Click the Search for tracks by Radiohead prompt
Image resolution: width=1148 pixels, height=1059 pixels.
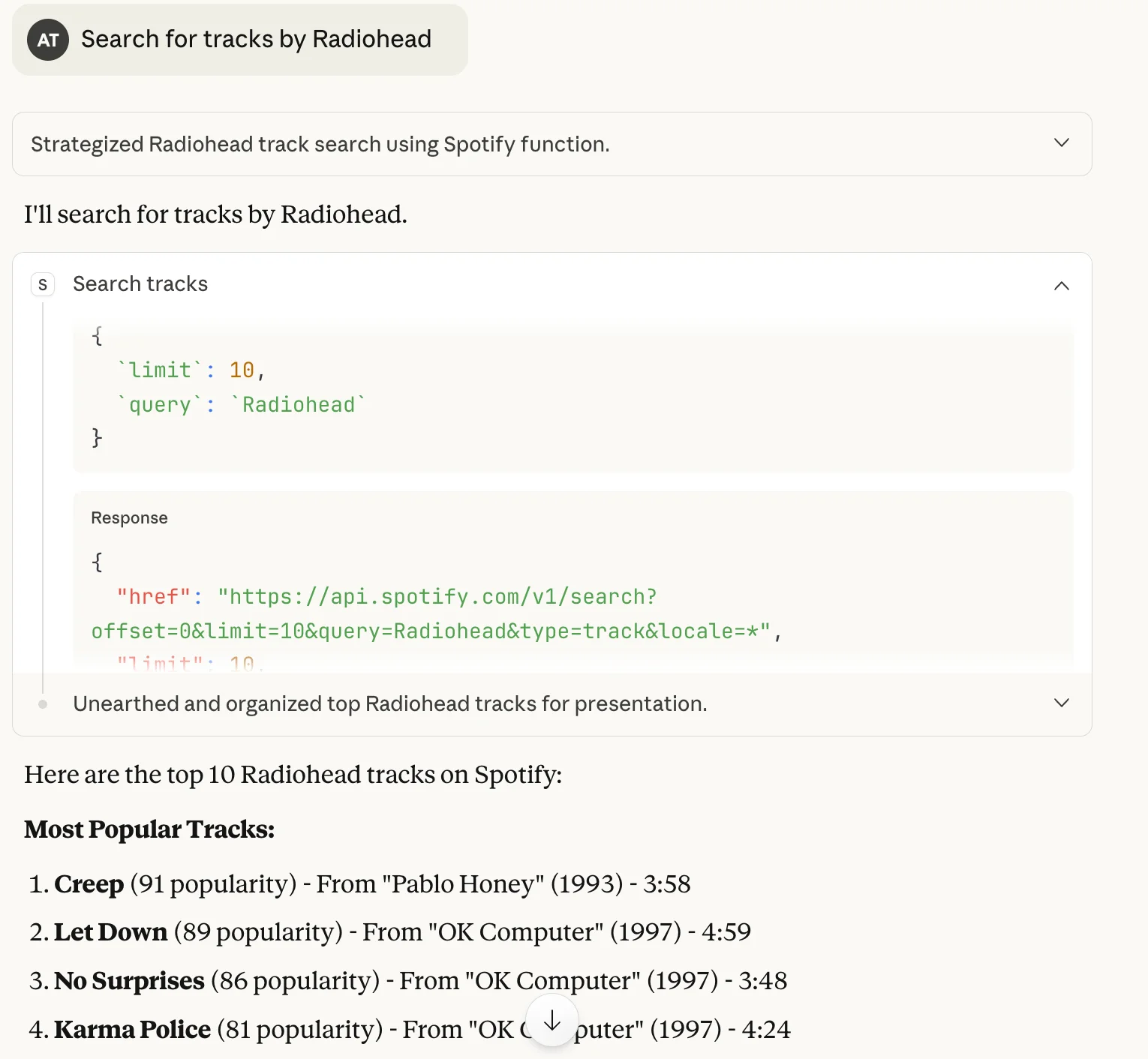[x=256, y=39]
